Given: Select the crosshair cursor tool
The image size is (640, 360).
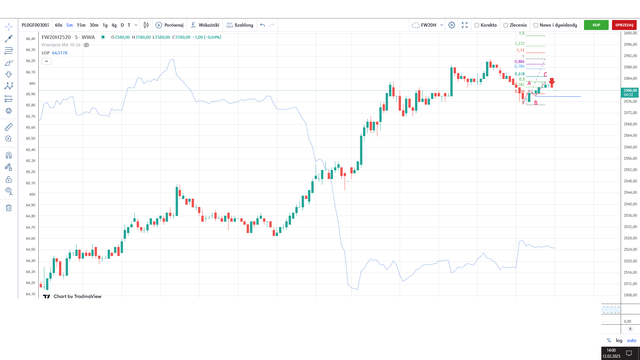Looking at the screenshot, I should (9, 27).
